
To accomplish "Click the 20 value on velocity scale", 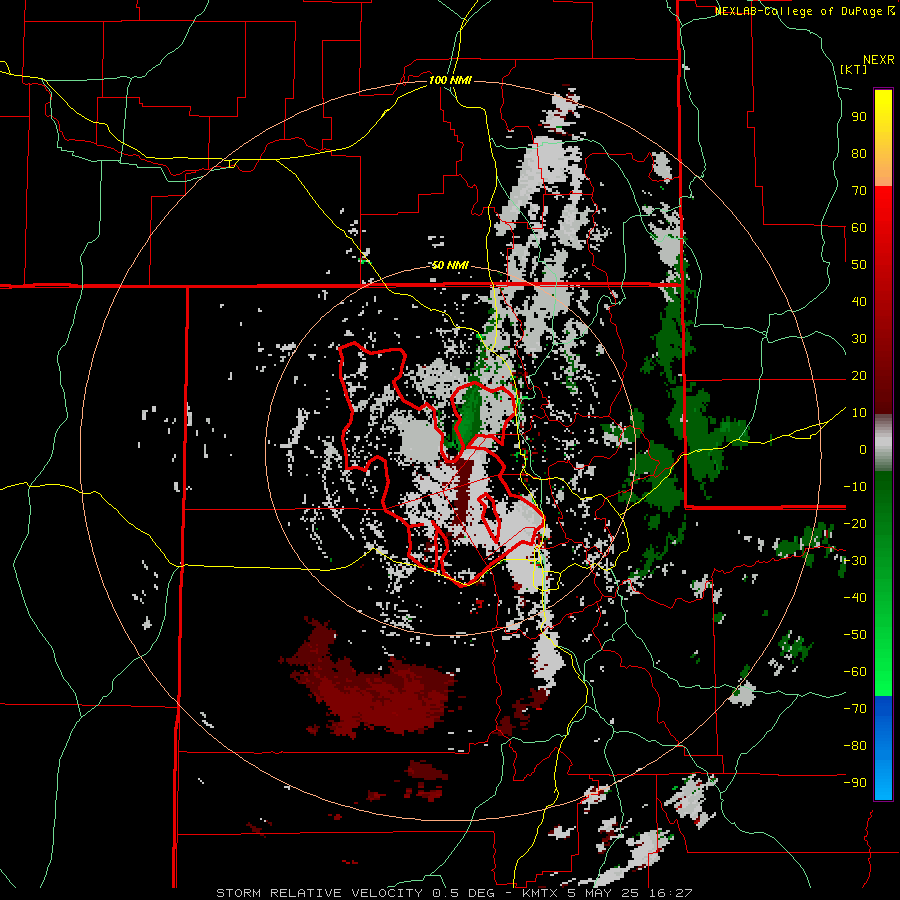I will click(x=859, y=376).
